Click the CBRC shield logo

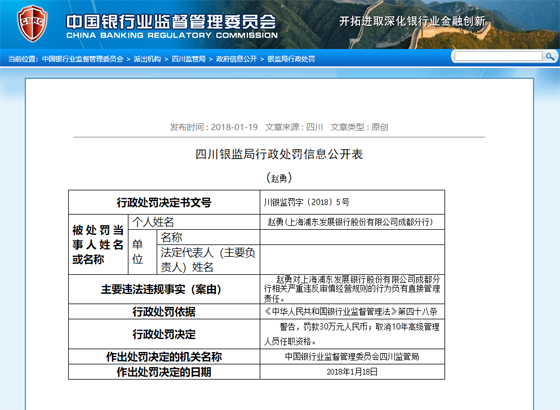pos(32,23)
